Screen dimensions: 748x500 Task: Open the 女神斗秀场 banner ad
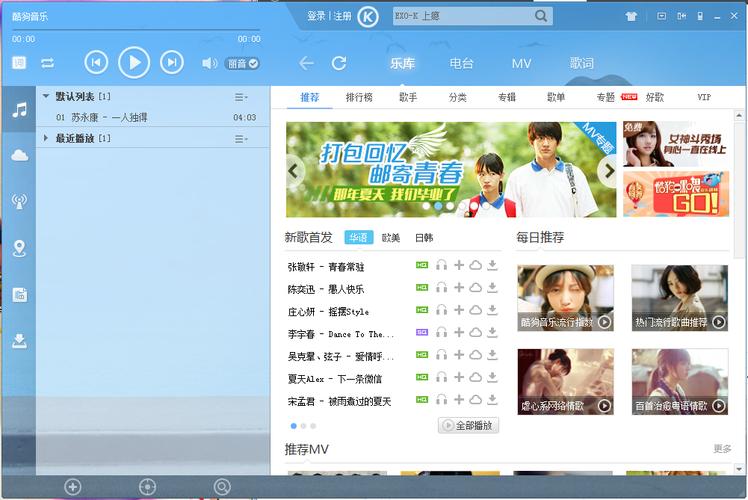[676, 144]
